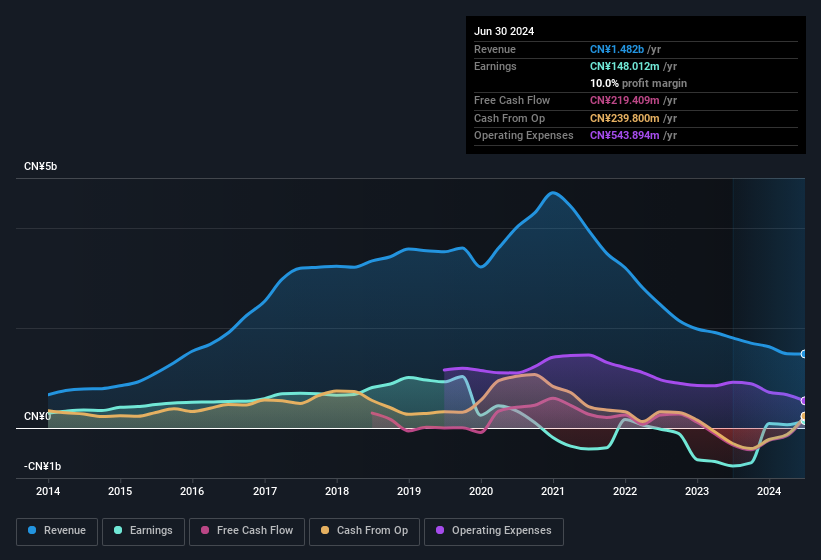Click the CN¥239.800m cash from op value
The width and height of the screenshot is (821, 560).
tap(625, 118)
